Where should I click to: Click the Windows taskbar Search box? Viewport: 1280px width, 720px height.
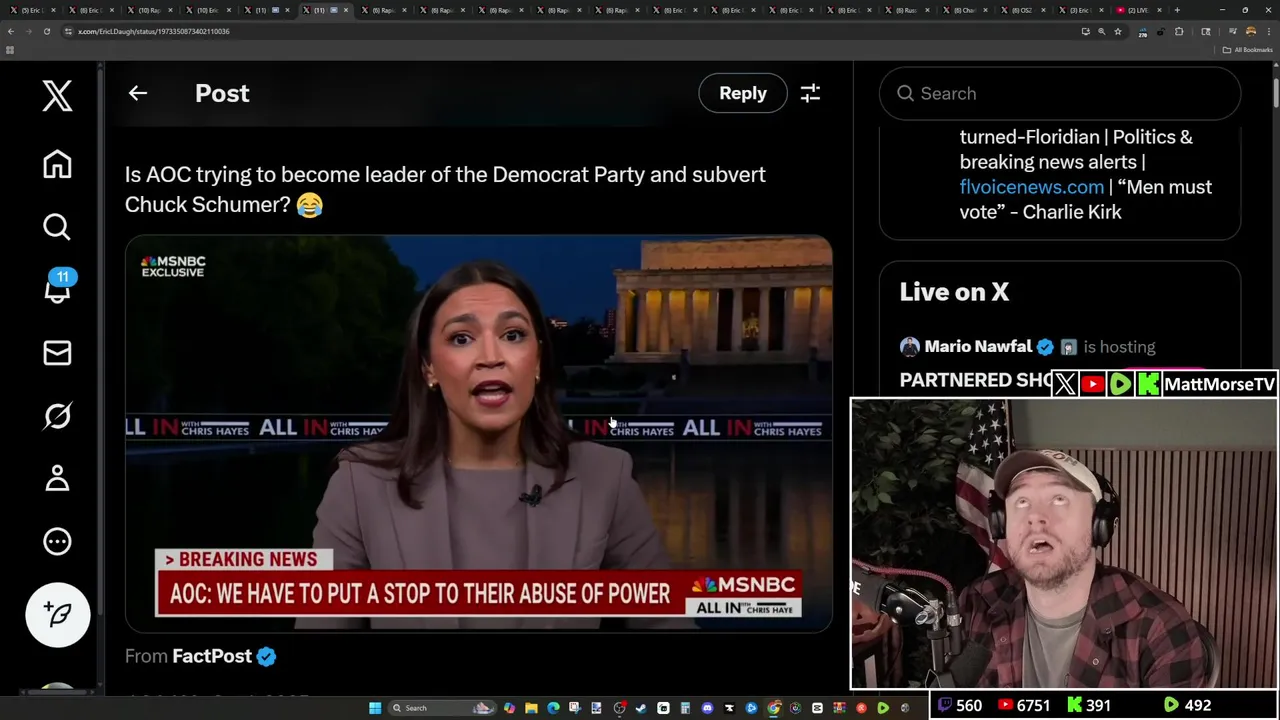click(x=442, y=708)
